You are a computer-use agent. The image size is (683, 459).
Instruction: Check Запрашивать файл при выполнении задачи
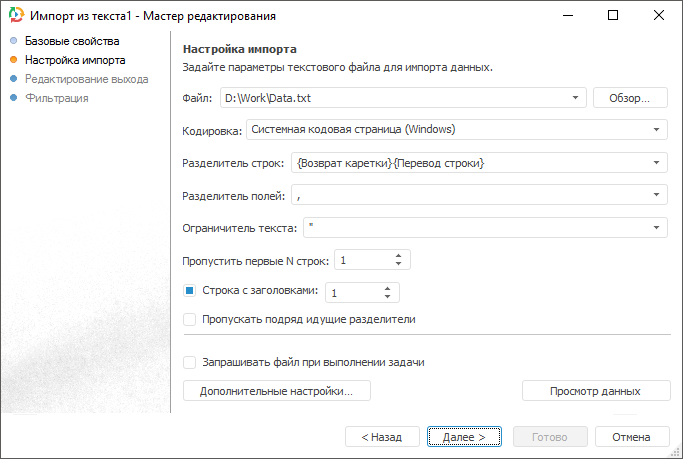pos(190,362)
